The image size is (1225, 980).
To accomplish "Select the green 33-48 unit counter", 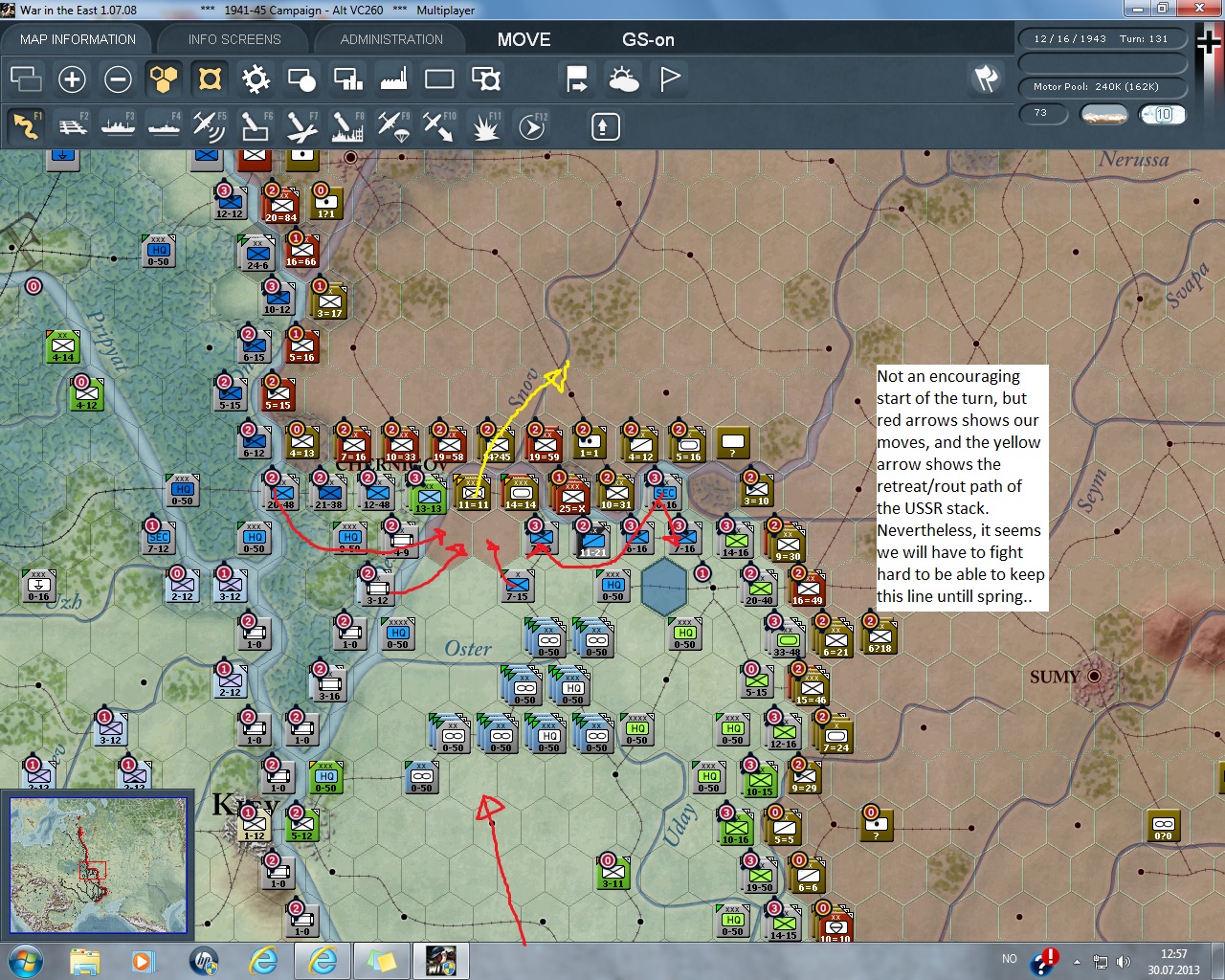I will click(787, 638).
